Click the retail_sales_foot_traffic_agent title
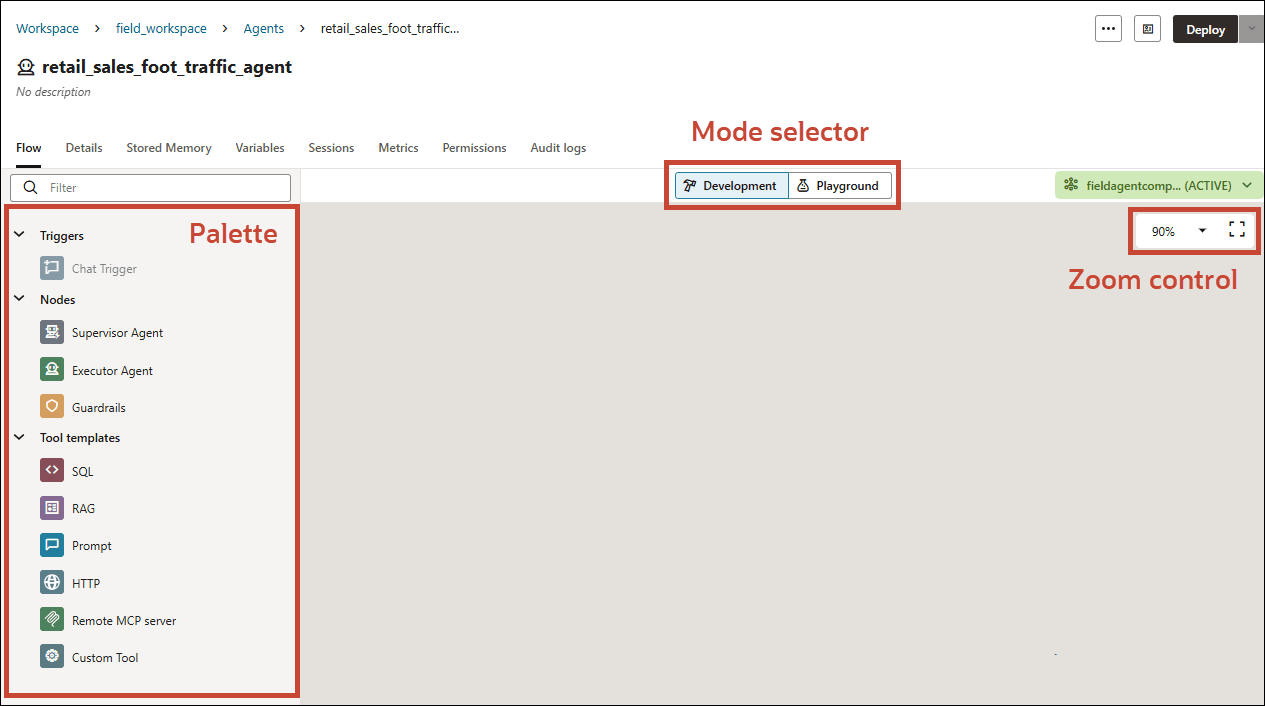This screenshot has width=1265, height=706. [167, 67]
